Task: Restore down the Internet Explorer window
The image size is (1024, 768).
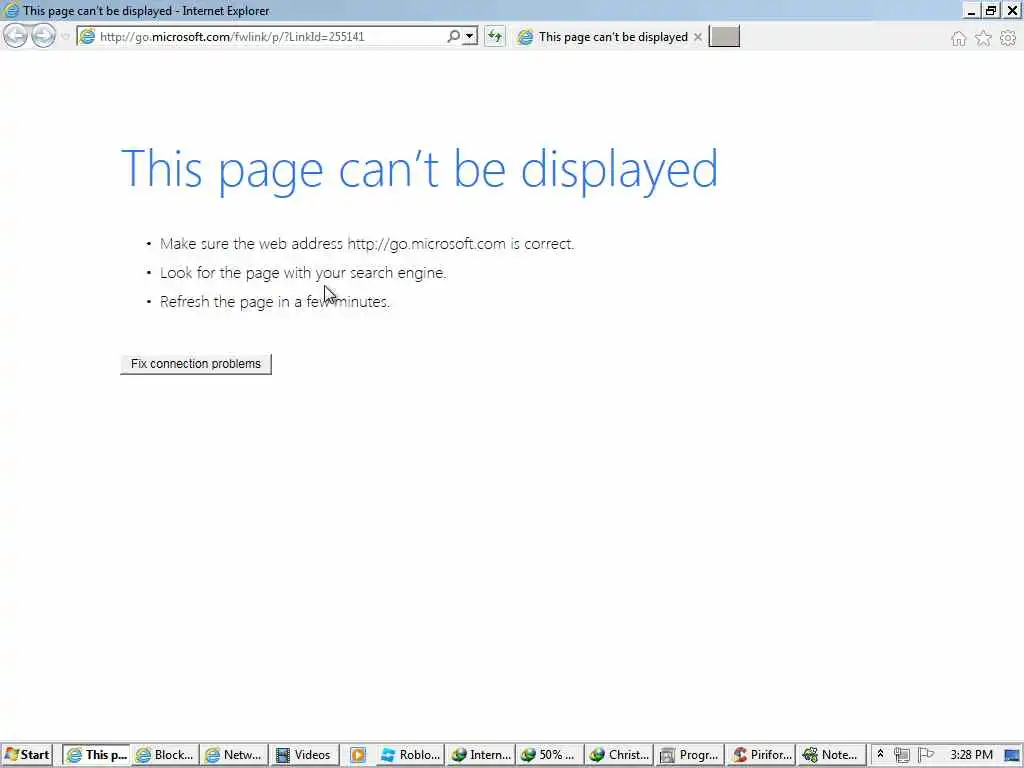Action: point(991,10)
